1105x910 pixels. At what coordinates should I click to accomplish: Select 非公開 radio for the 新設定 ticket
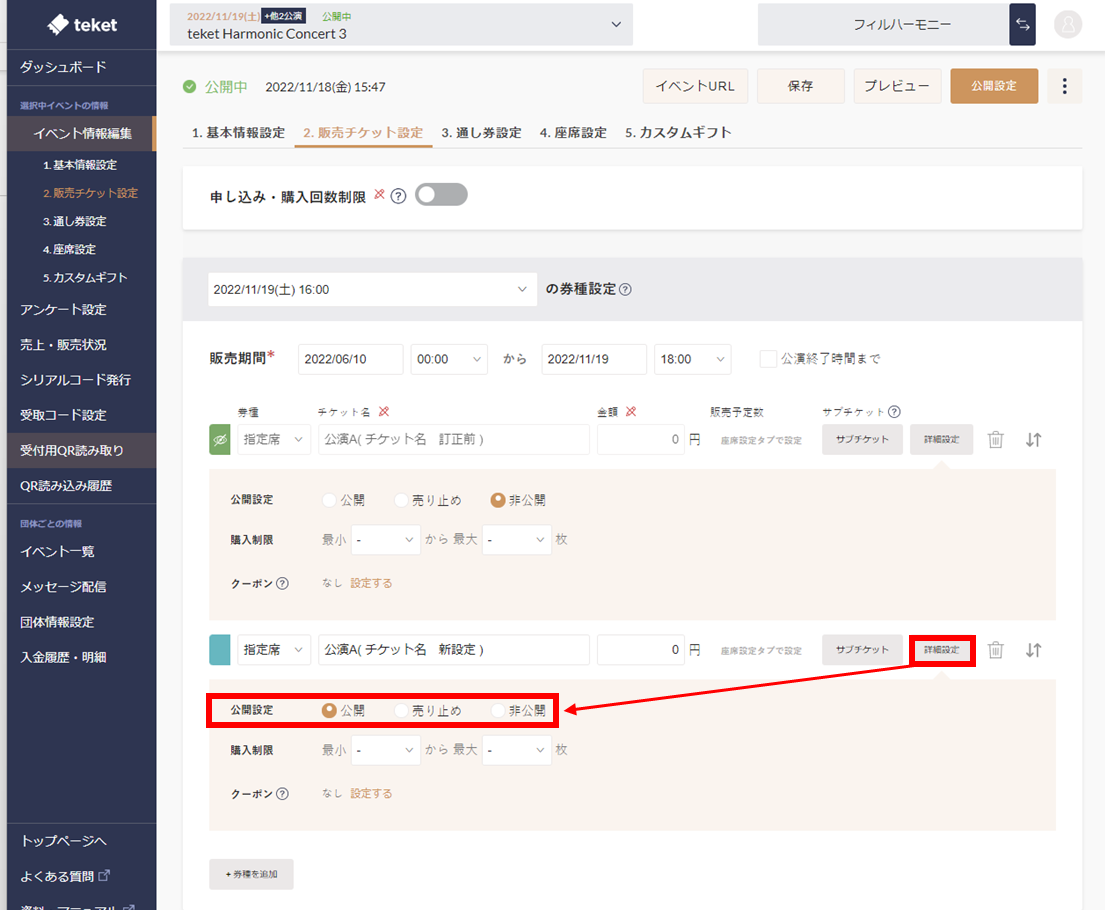point(498,711)
